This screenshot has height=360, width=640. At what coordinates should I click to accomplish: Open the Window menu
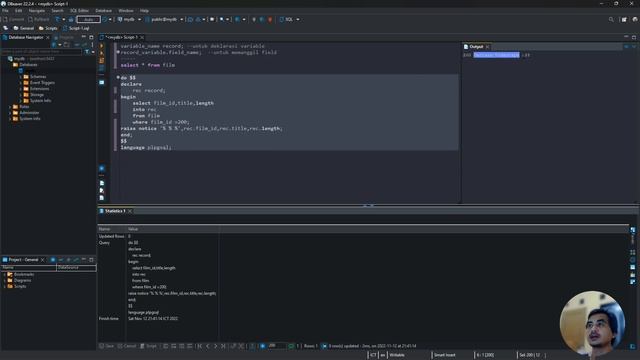pos(126,11)
